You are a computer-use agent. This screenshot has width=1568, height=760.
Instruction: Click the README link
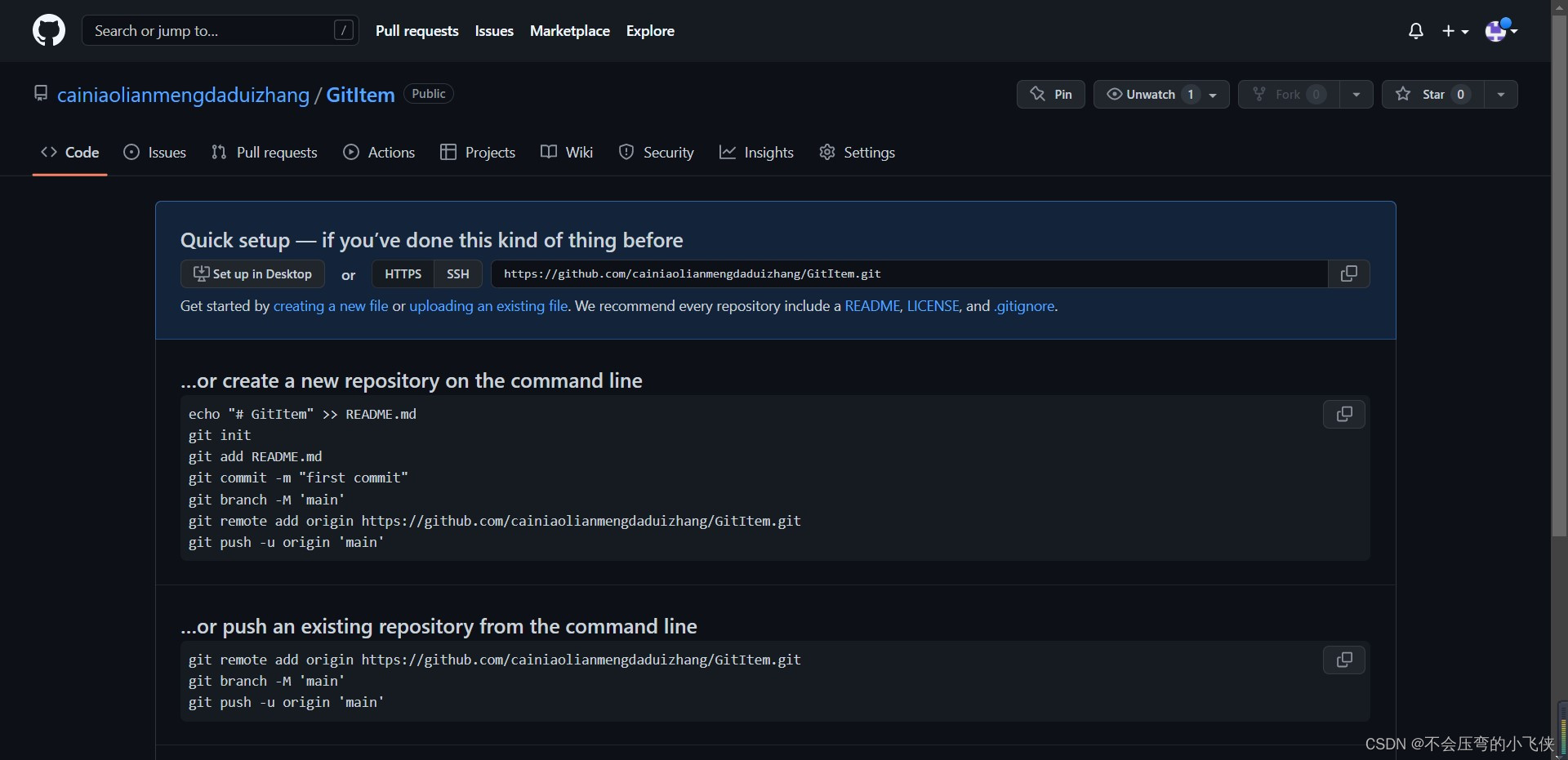point(872,306)
